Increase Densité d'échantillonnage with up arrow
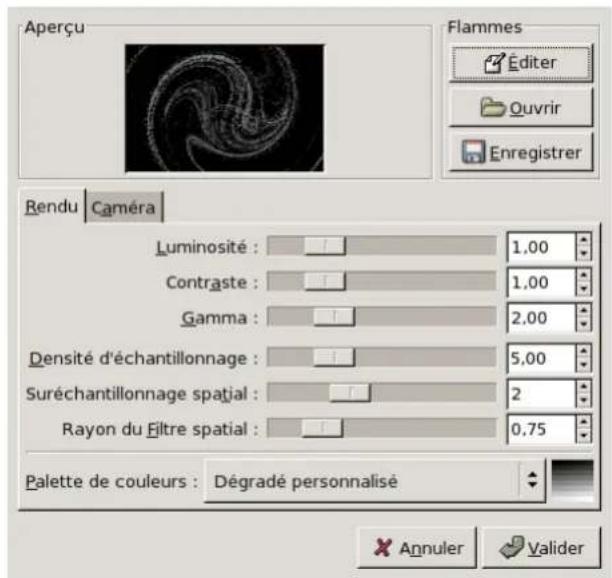The height and width of the screenshot is (578, 612). click(x=584, y=351)
